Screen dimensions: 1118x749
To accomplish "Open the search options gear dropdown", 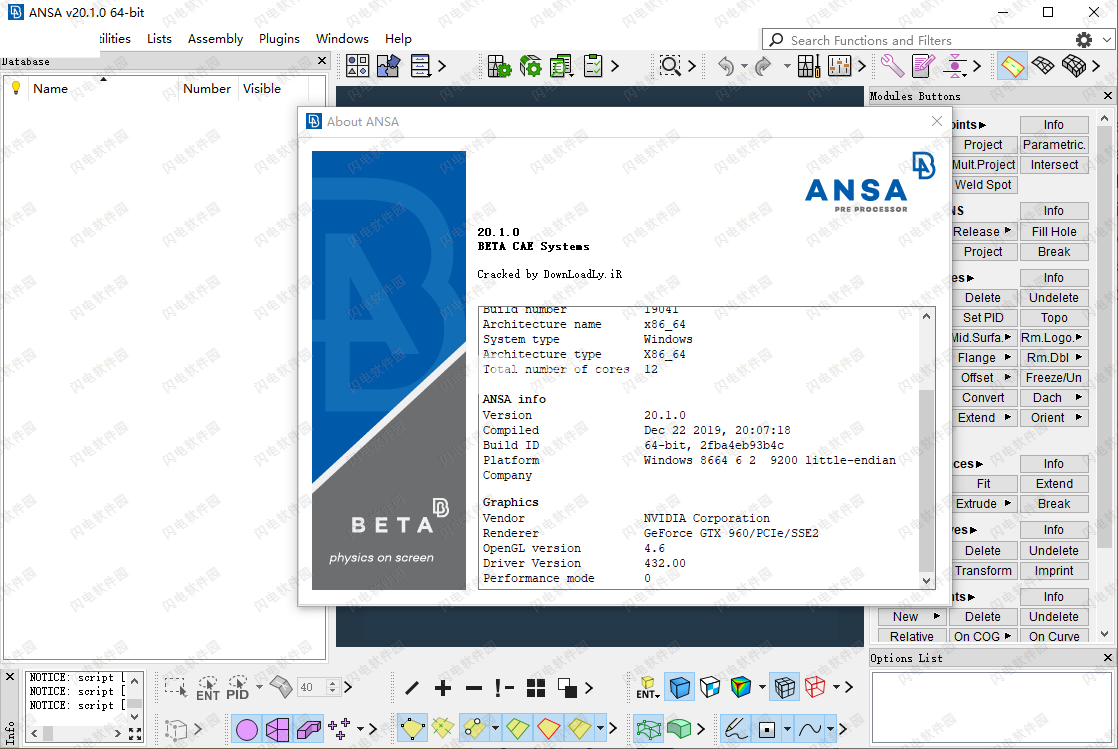I will point(1107,40).
